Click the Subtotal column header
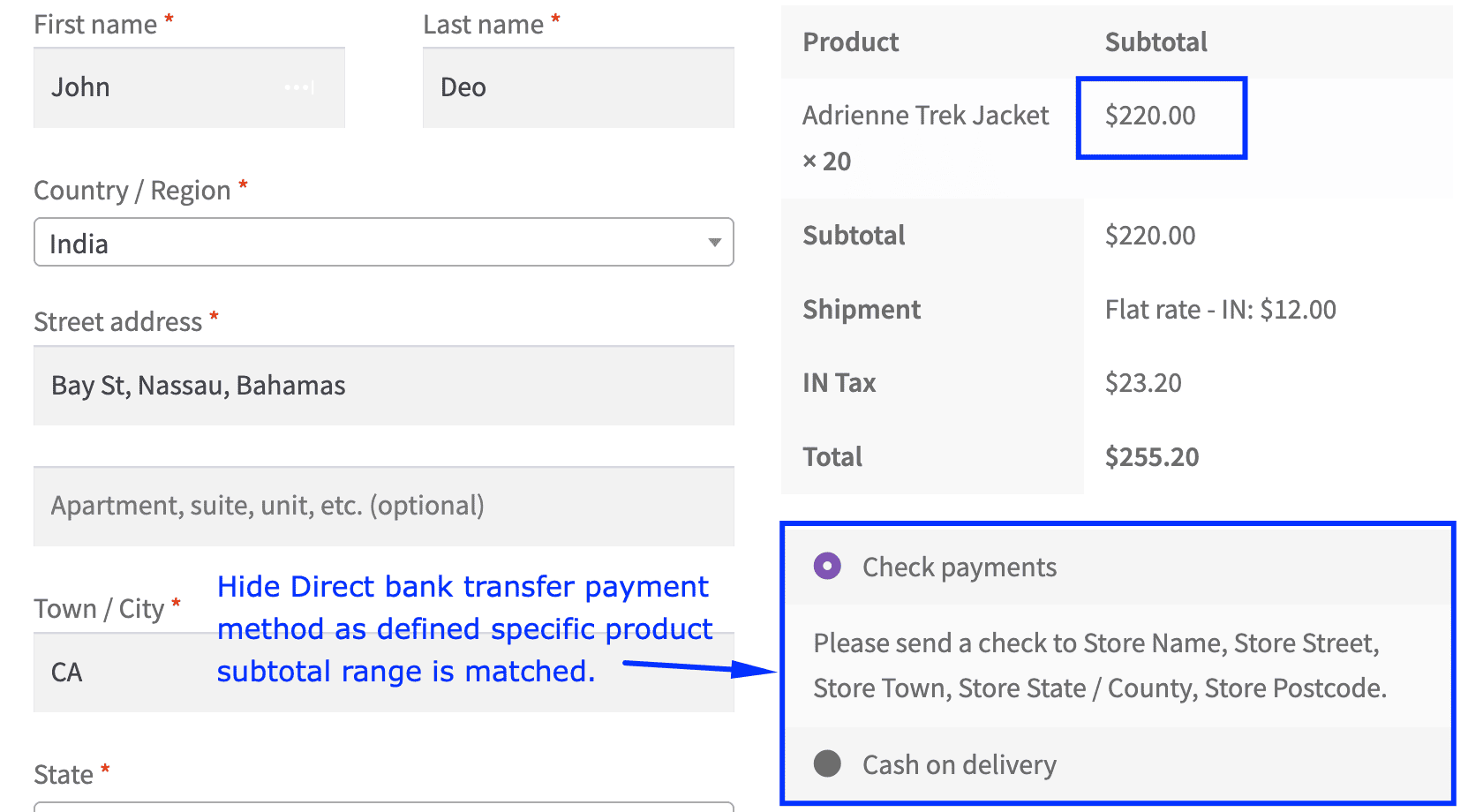Viewport: 1483px width, 812px height. (x=1156, y=41)
